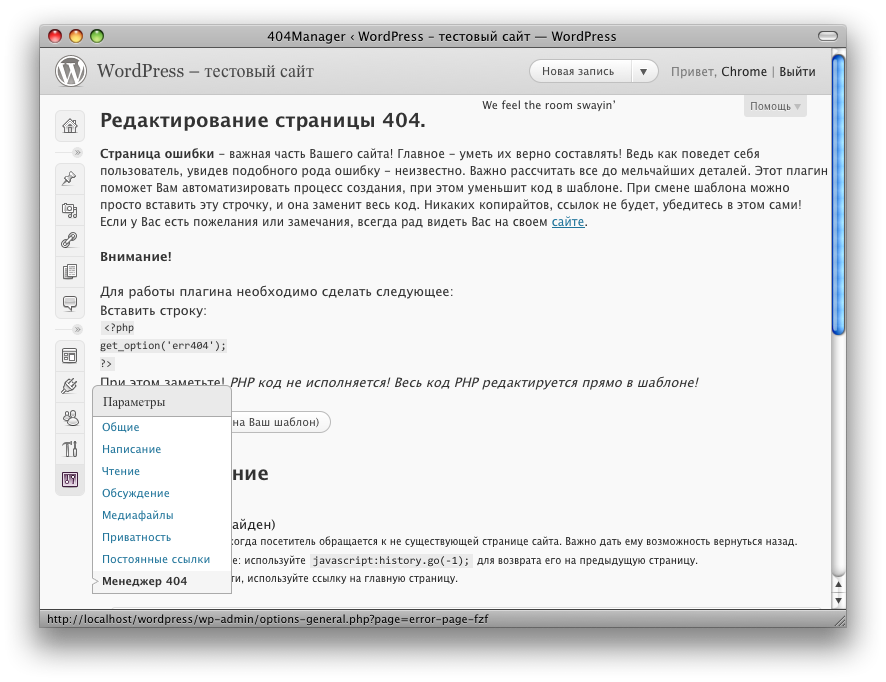Select Приватность in Параметры menu

coord(136,537)
